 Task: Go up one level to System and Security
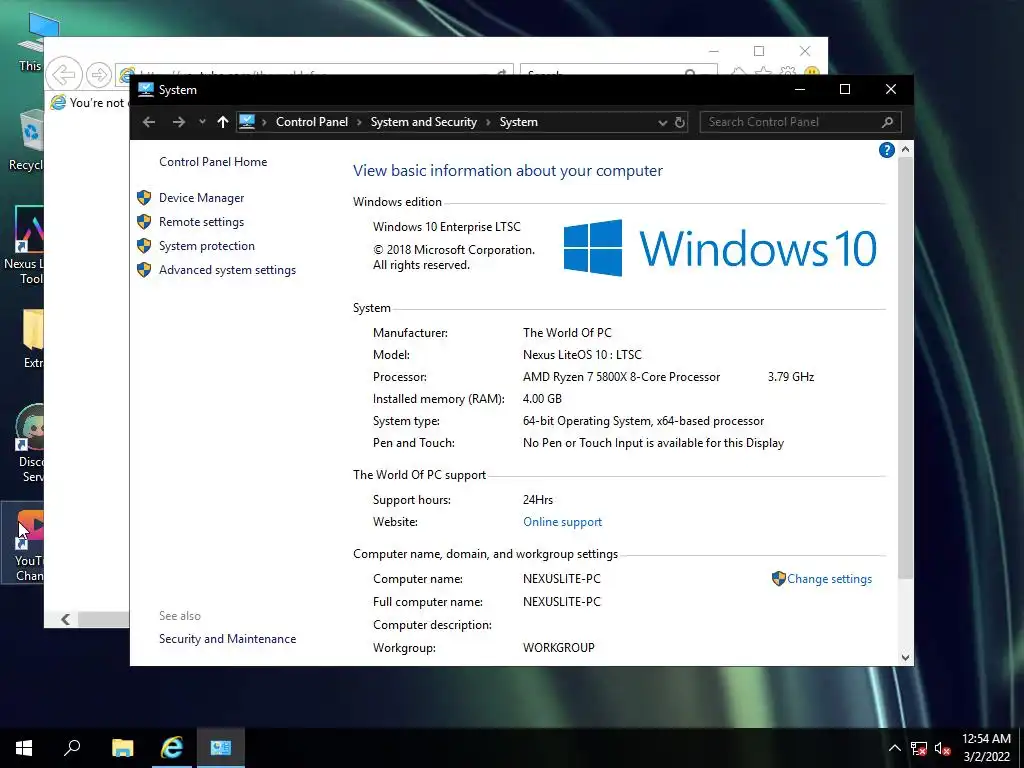click(x=223, y=122)
